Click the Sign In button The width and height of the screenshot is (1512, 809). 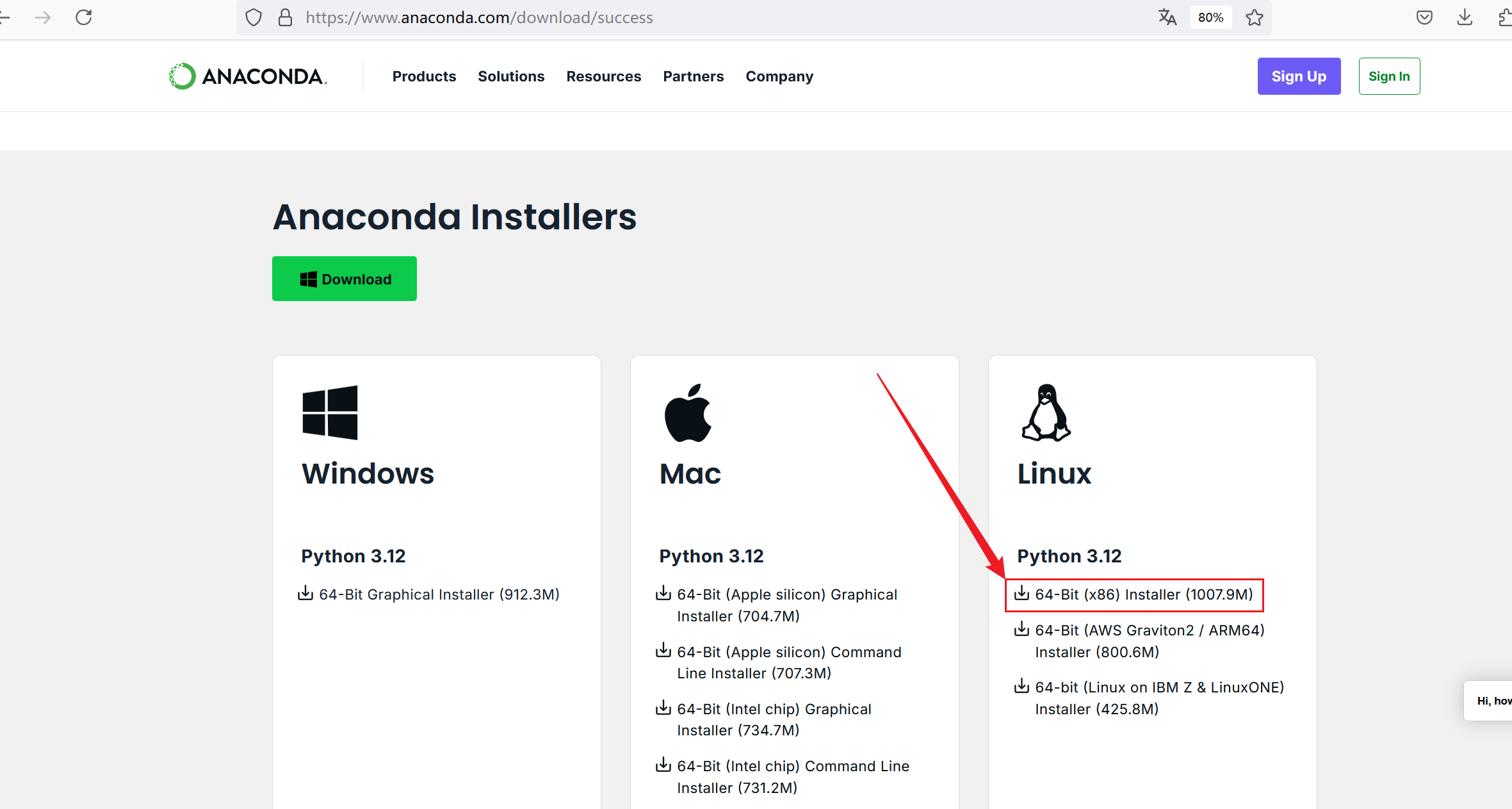1389,76
